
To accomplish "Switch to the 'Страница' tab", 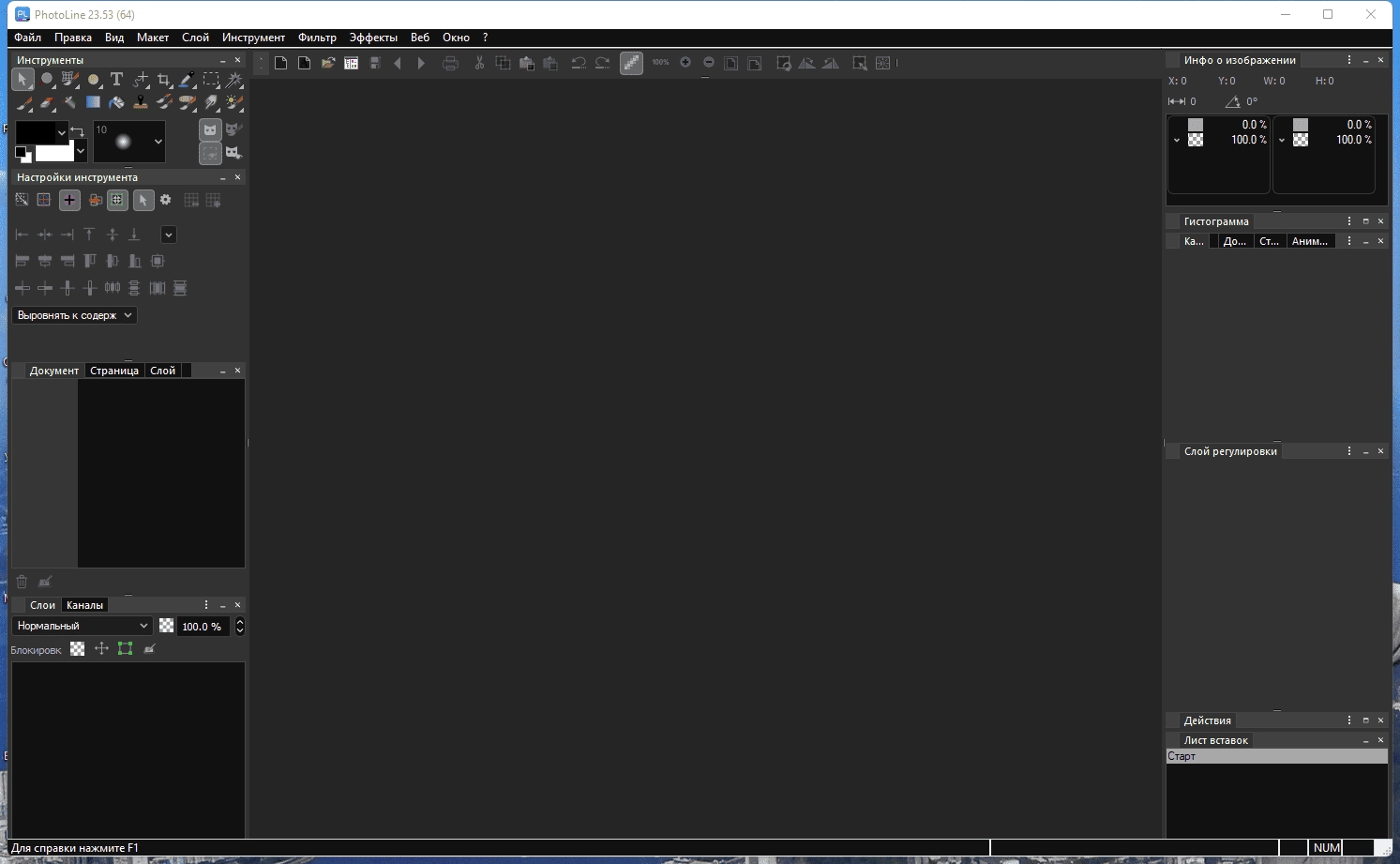I will click(114, 371).
